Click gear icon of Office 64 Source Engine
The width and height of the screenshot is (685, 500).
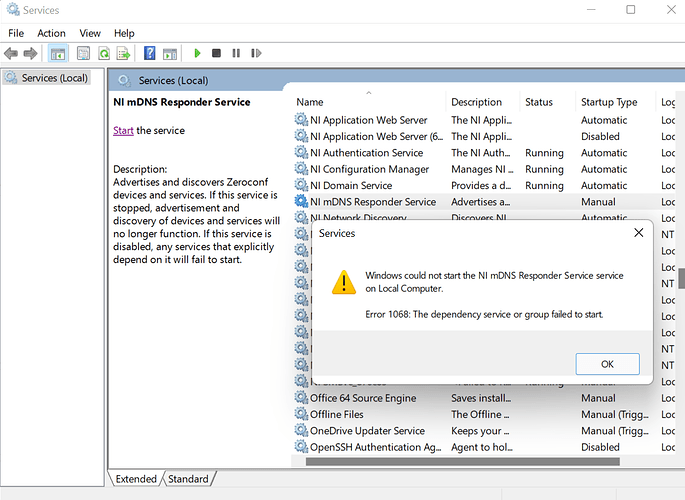[301, 397]
